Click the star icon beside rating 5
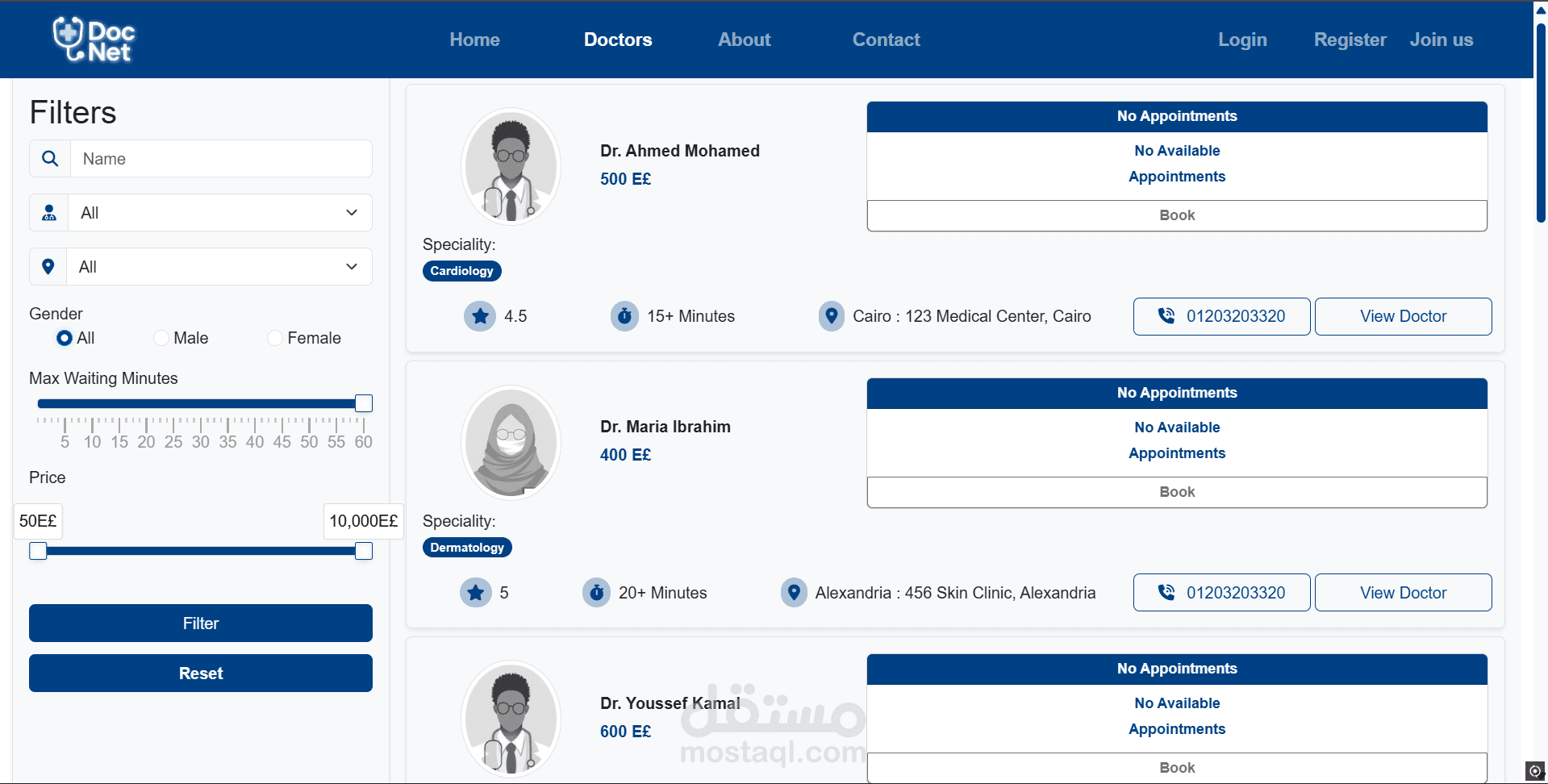This screenshot has height=784, width=1548. [476, 593]
